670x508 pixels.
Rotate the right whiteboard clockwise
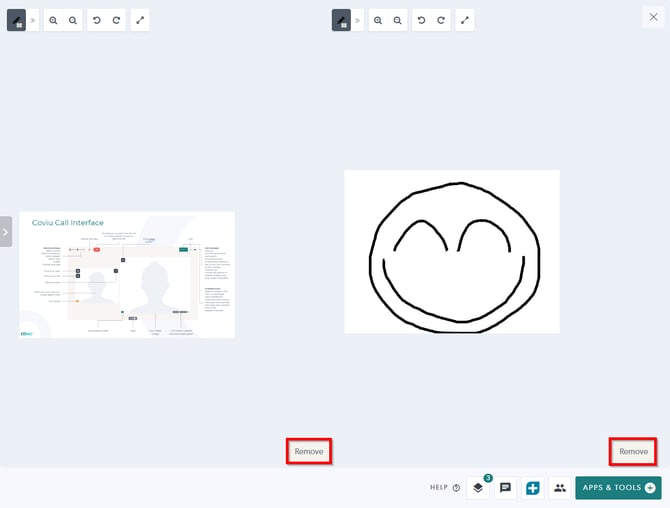[x=441, y=20]
